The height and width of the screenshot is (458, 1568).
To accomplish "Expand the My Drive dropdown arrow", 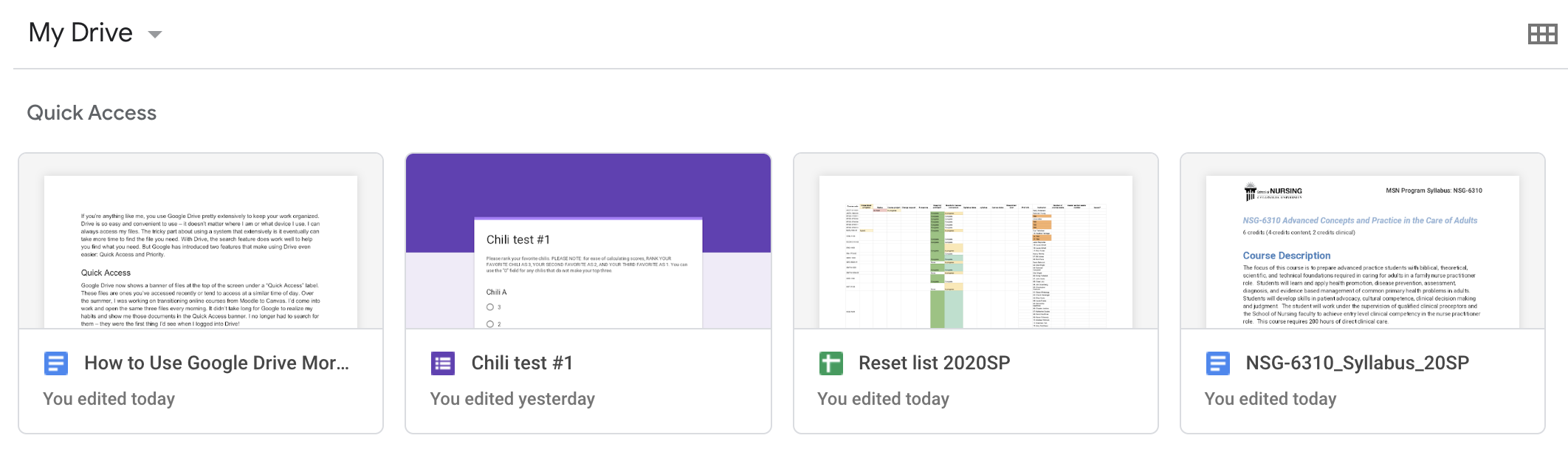I will pyautogui.click(x=155, y=35).
